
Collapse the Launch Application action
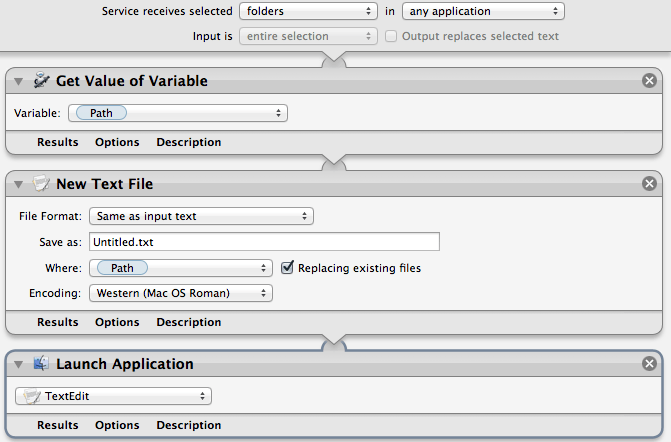(x=17, y=364)
